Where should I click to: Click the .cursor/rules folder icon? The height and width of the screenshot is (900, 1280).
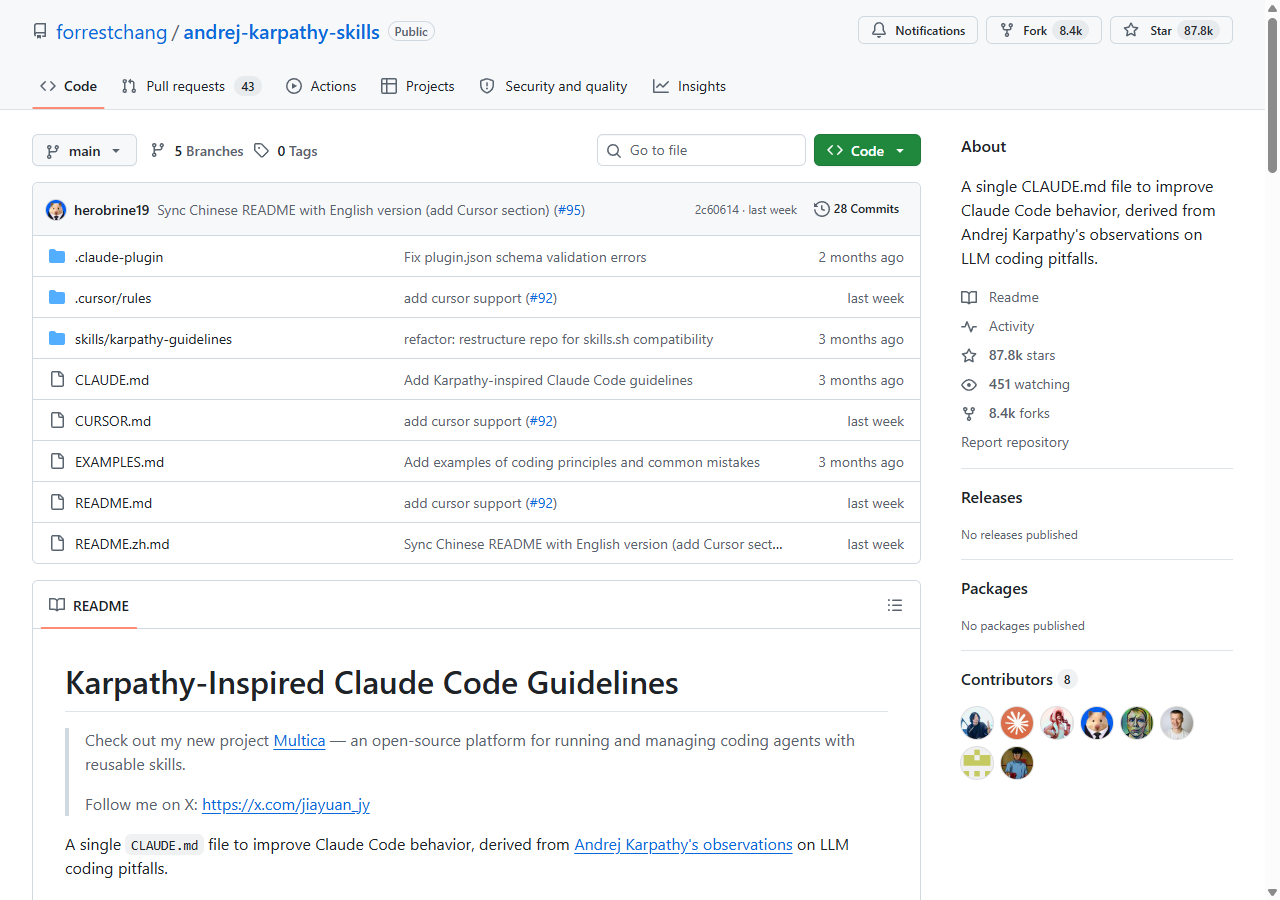pos(57,298)
